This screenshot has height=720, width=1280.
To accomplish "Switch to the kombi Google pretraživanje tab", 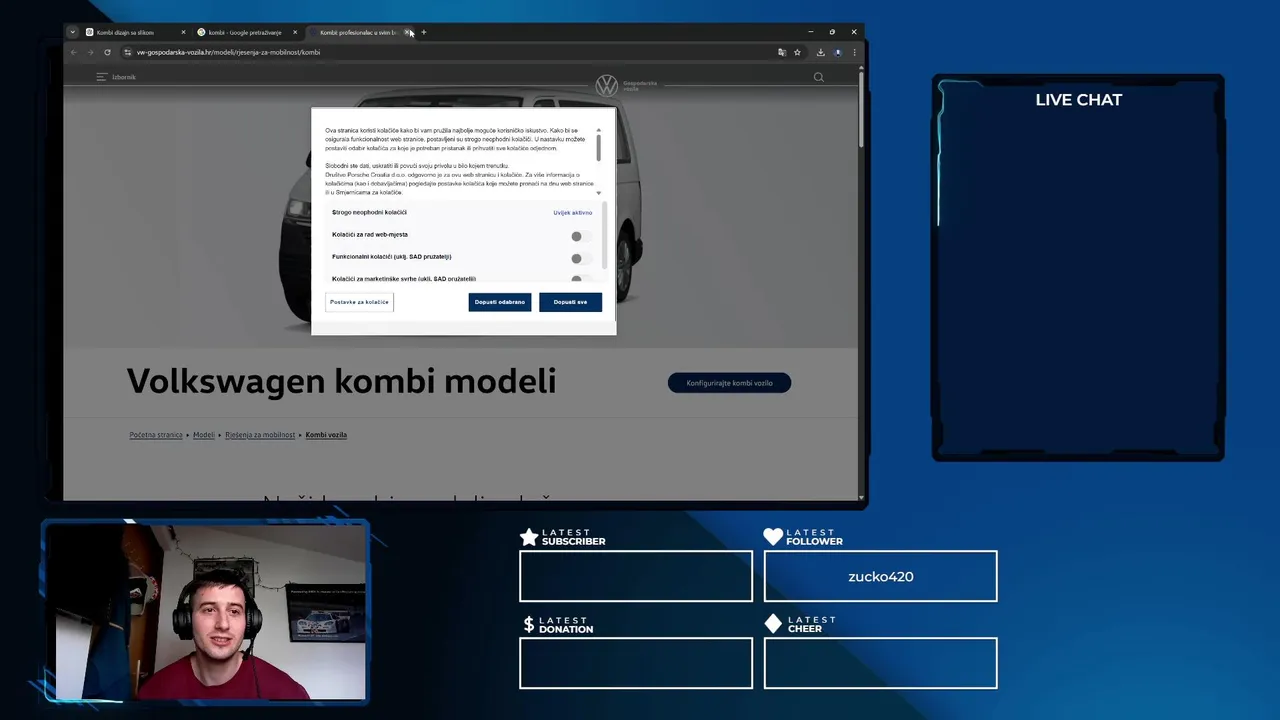I will (247, 32).
